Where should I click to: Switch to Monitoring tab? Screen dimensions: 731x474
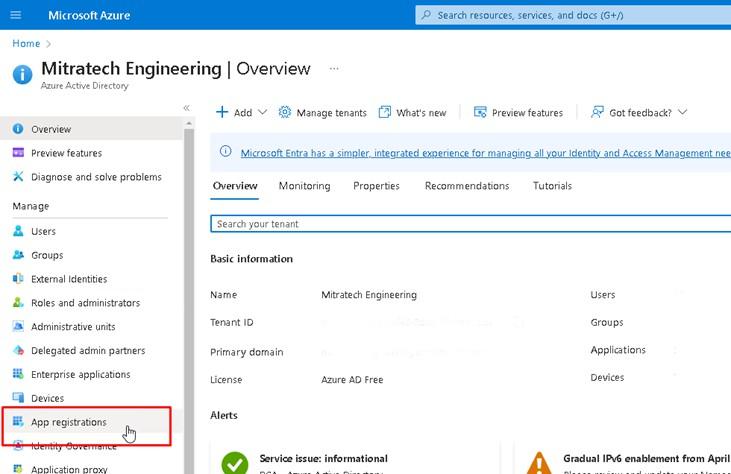[x=304, y=186]
